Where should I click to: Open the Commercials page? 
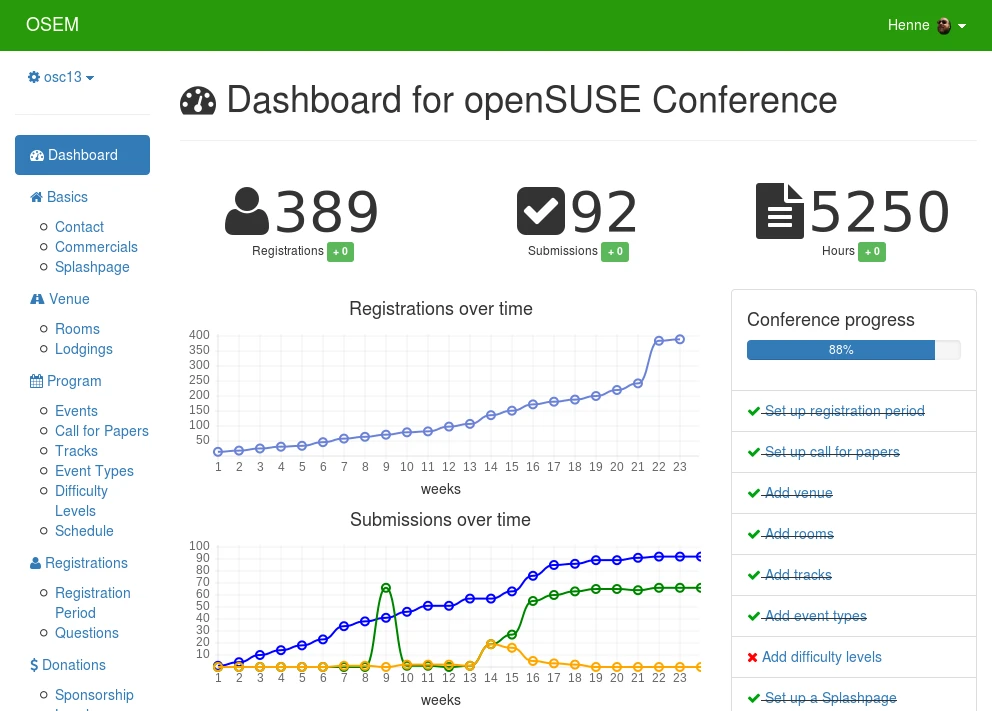(96, 247)
